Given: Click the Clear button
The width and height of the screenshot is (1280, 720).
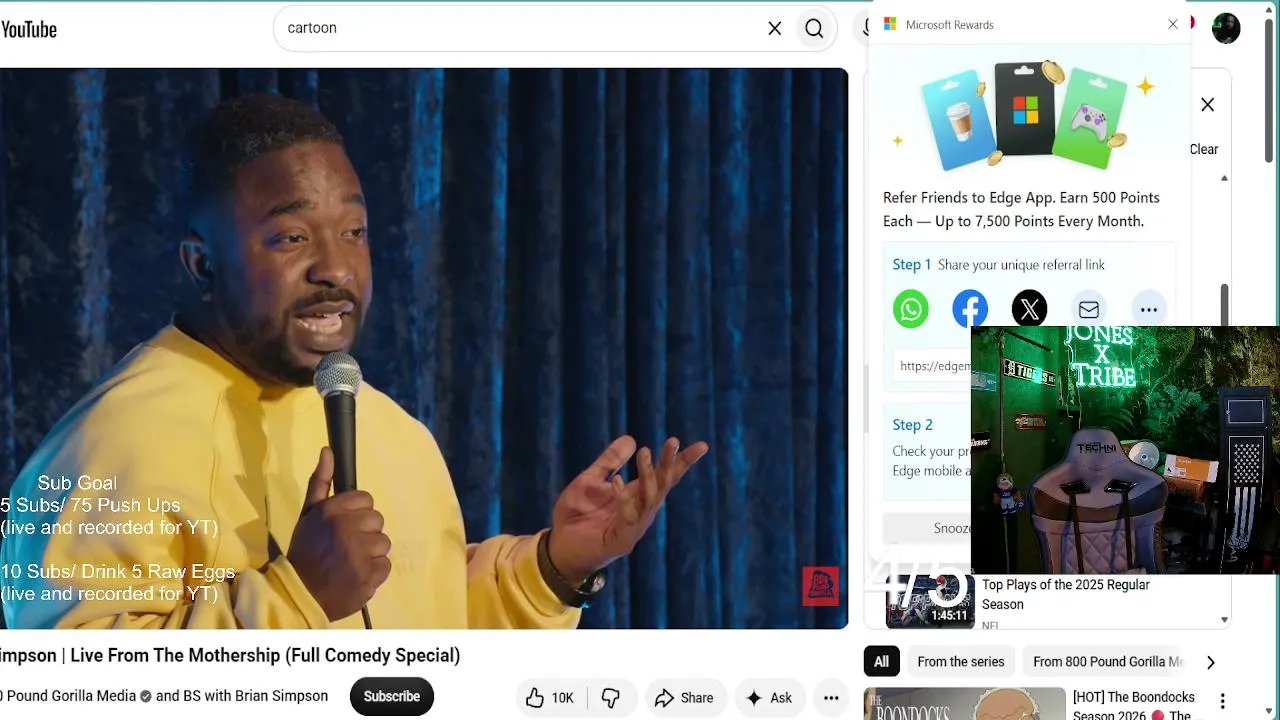Looking at the screenshot, I should click(x=1204, y=149).
